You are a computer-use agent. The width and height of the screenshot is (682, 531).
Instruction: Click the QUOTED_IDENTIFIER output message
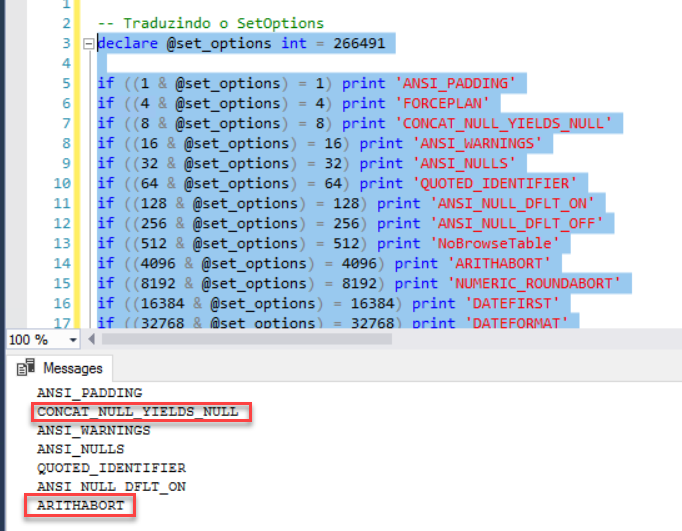pyautogui.click(x=110, y=468)
